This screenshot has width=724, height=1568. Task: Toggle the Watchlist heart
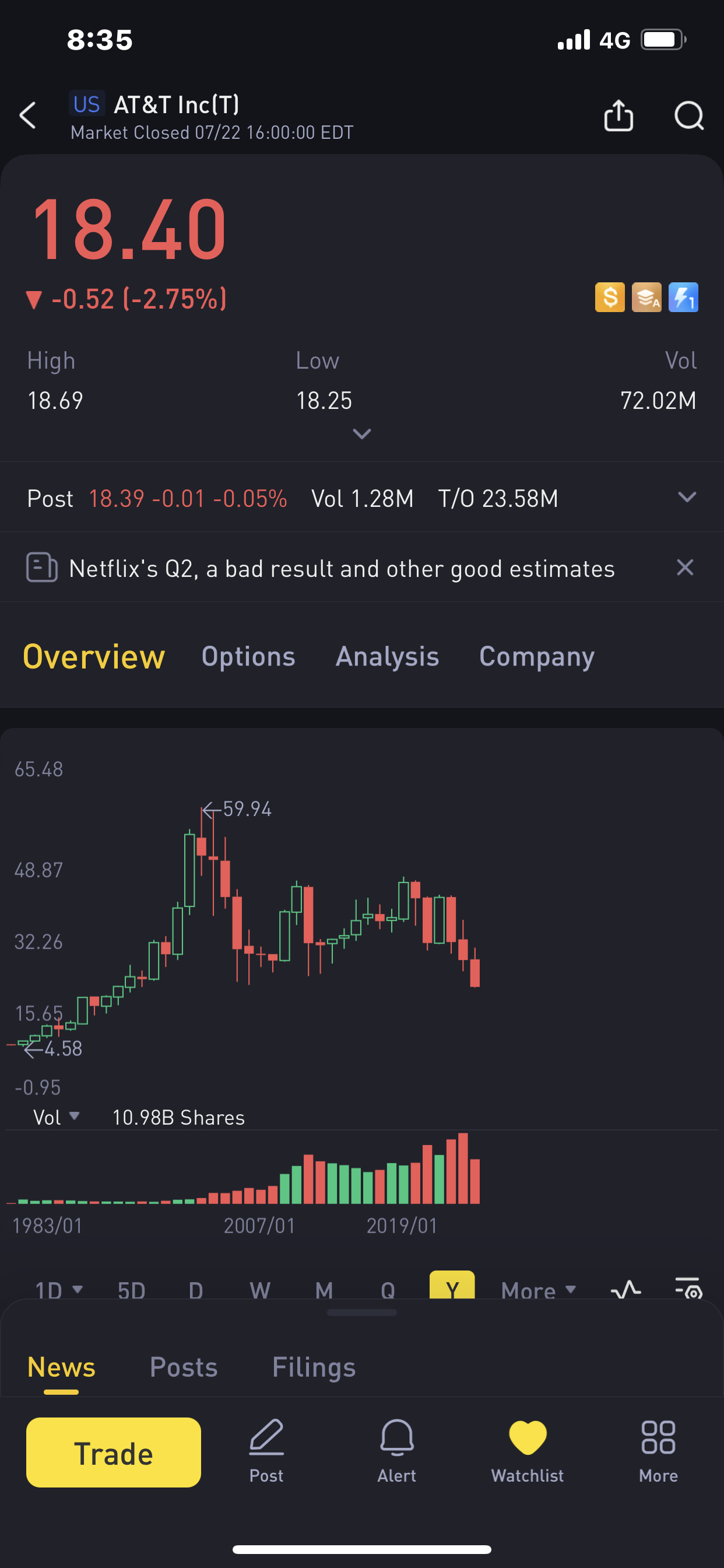pyautogui.click(x=528, y=1451)
